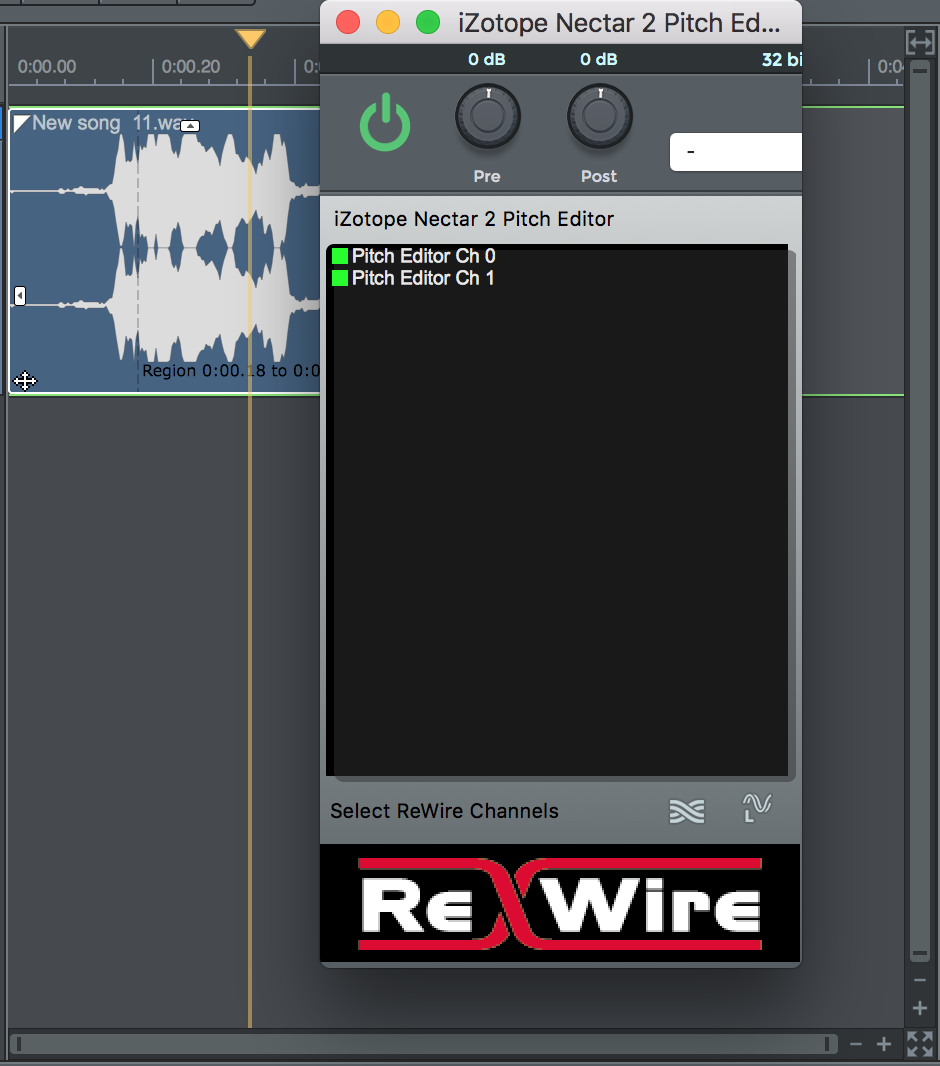
Task: Toggle the green plugin power button
Action: (385, 122)
